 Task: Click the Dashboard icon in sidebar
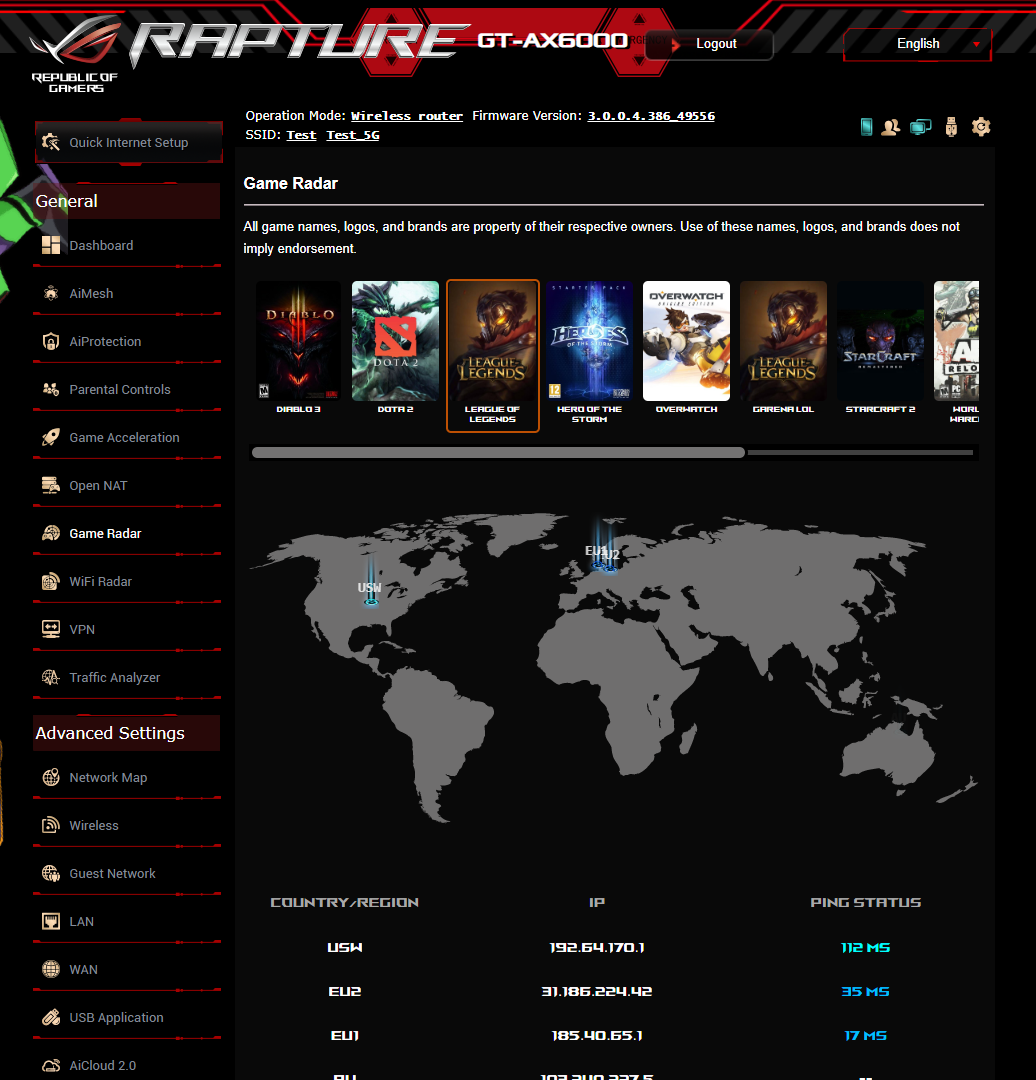pos(51,245)
